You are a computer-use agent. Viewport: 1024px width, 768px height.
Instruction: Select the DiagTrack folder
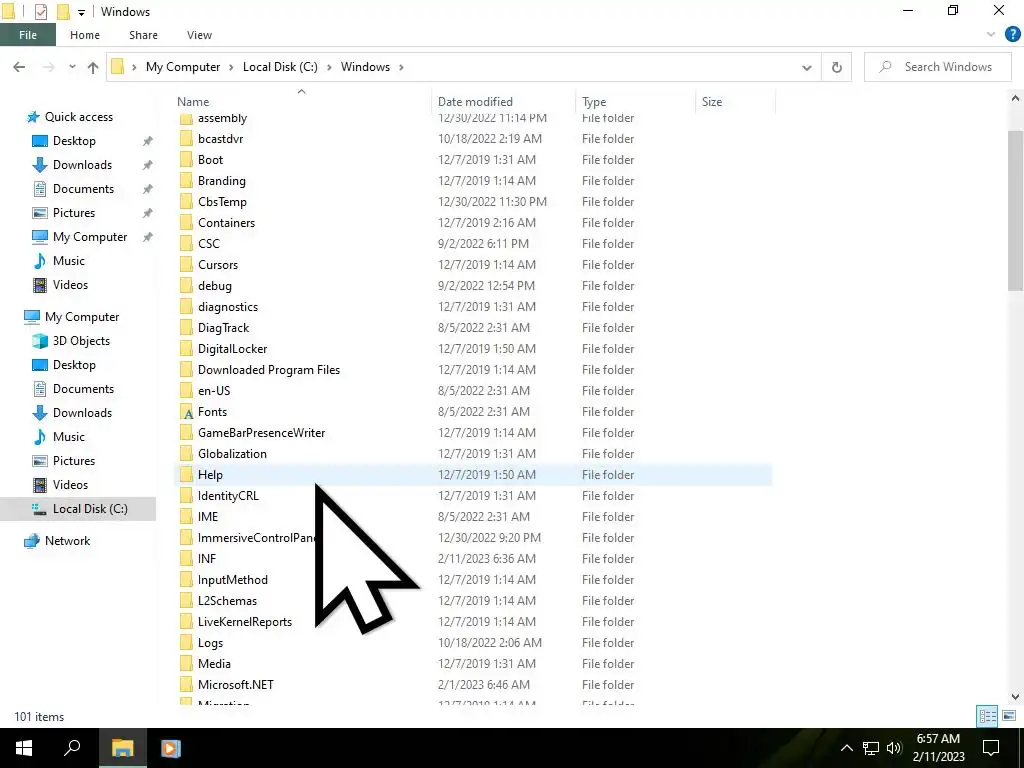(223, 328)
